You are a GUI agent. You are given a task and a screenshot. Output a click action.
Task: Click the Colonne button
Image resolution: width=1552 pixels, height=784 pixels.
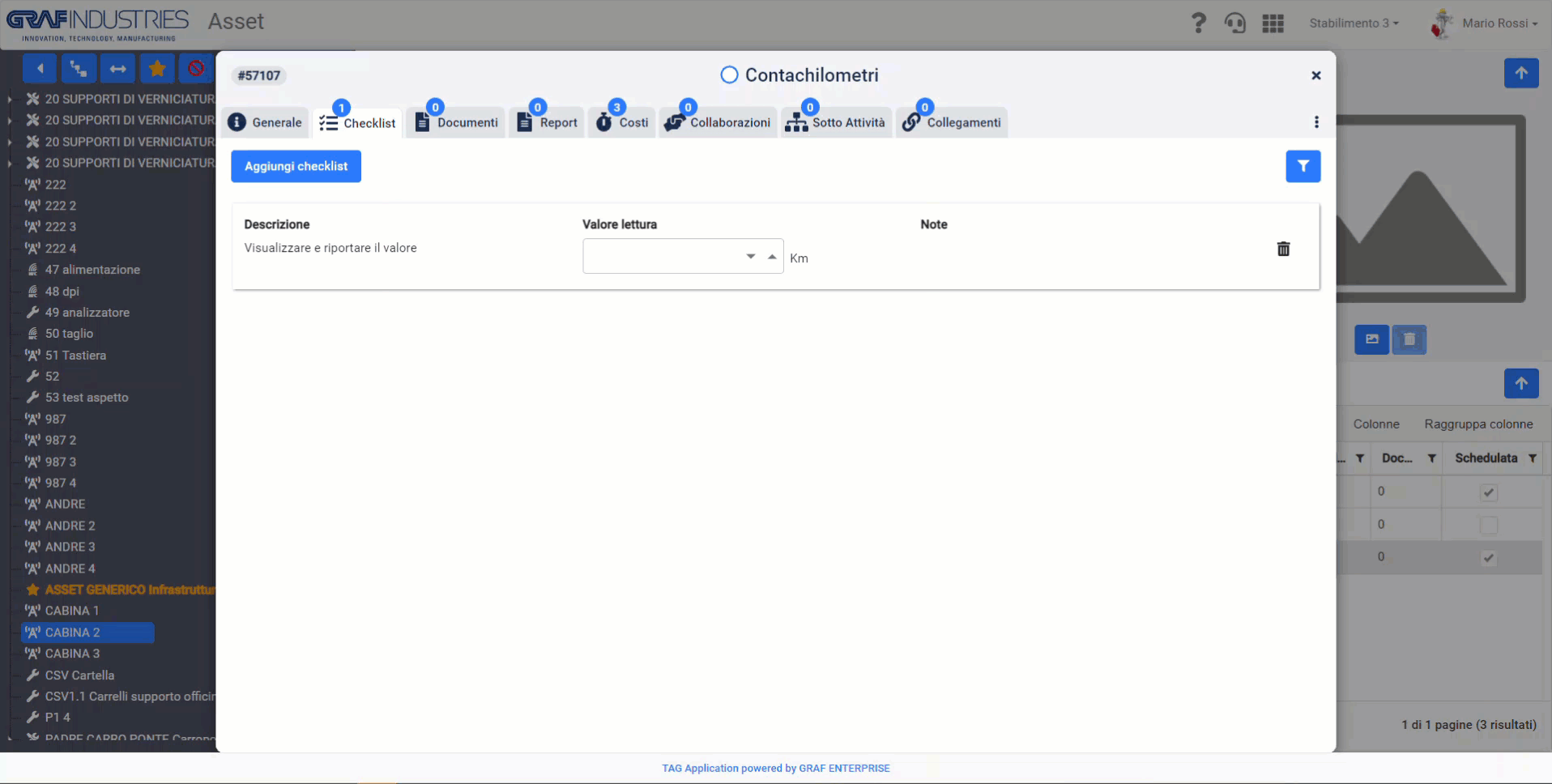coord(1375,424)
